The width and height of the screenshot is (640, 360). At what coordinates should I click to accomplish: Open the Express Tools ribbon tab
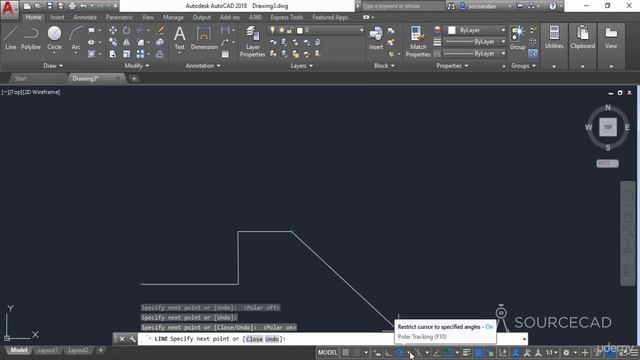287,17
